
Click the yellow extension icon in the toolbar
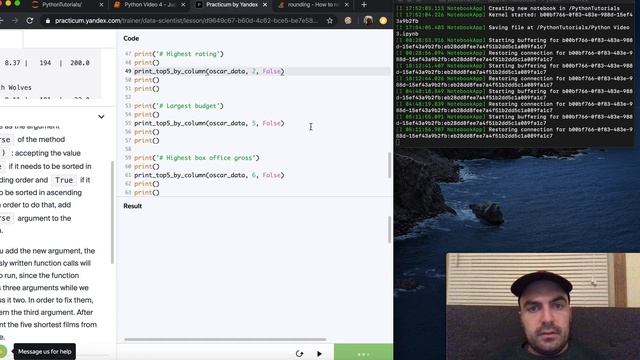pos(383,20)
